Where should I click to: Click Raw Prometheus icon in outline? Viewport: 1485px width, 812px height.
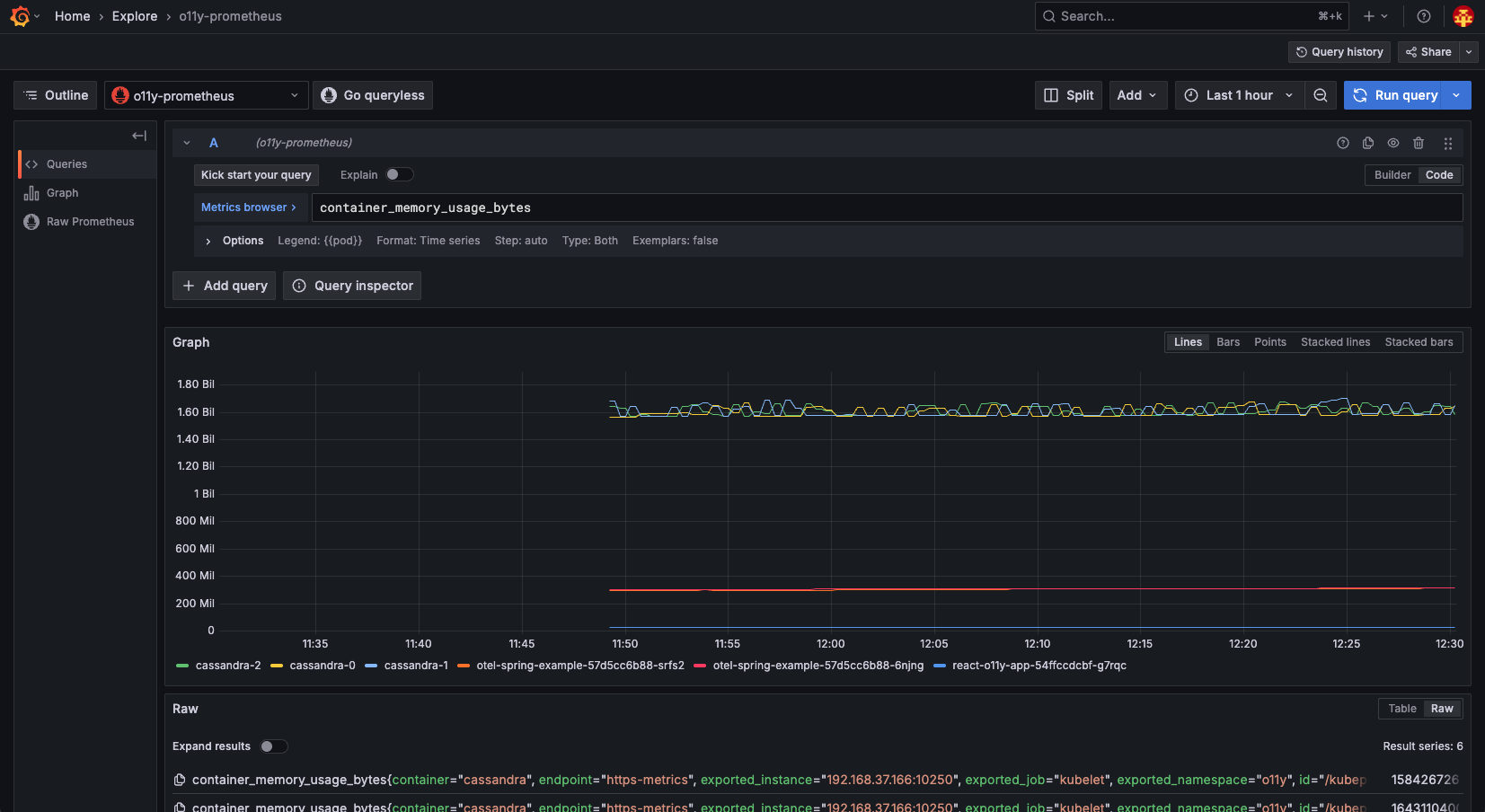pyautogui.click(x=31, y=222)
